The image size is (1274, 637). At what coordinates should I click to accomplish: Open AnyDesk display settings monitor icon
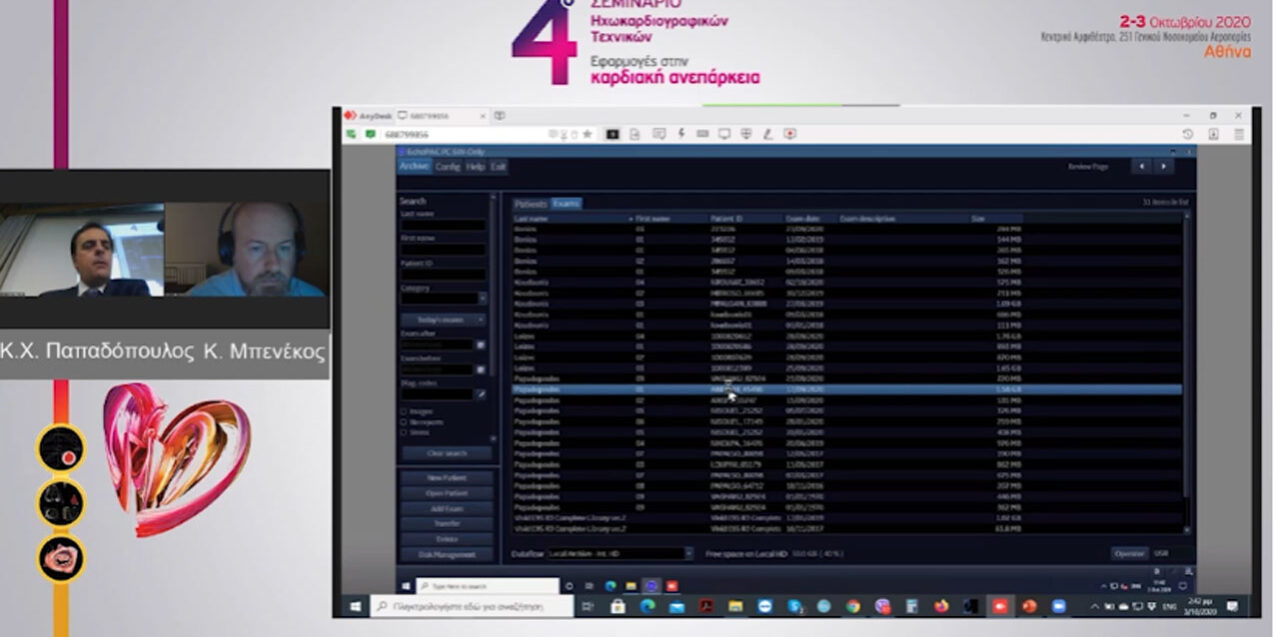point(724,133)
